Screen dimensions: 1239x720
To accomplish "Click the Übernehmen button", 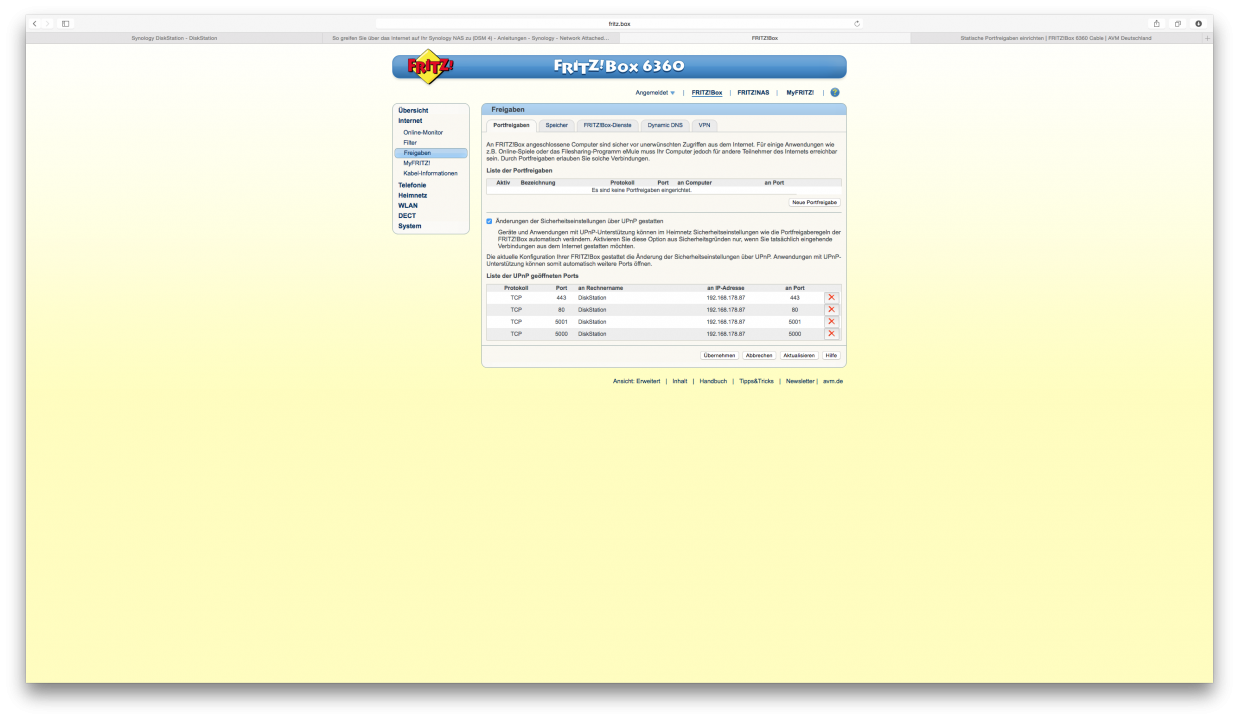I will point(720,355).
